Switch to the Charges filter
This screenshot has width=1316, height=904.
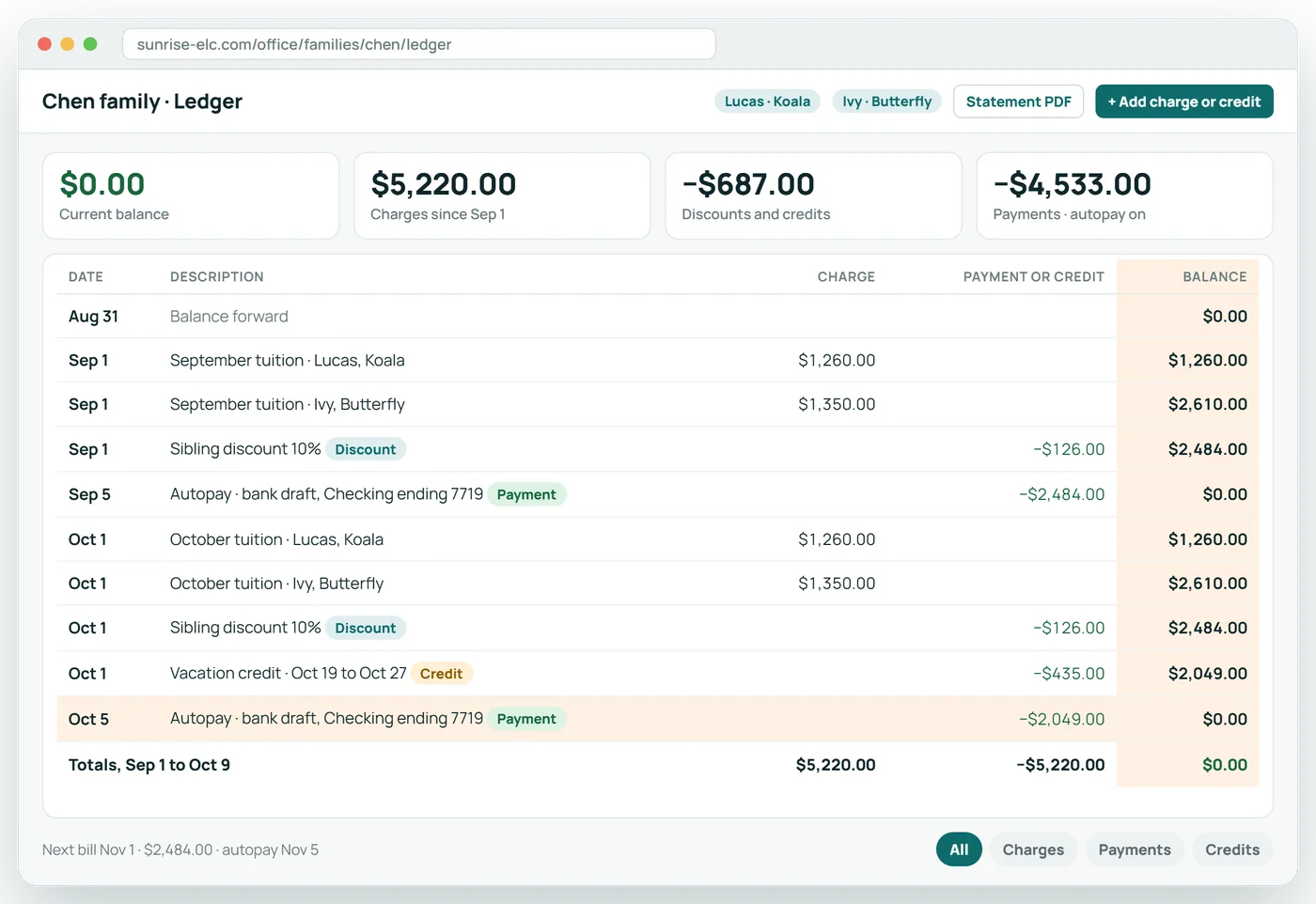click(1033, 849)
